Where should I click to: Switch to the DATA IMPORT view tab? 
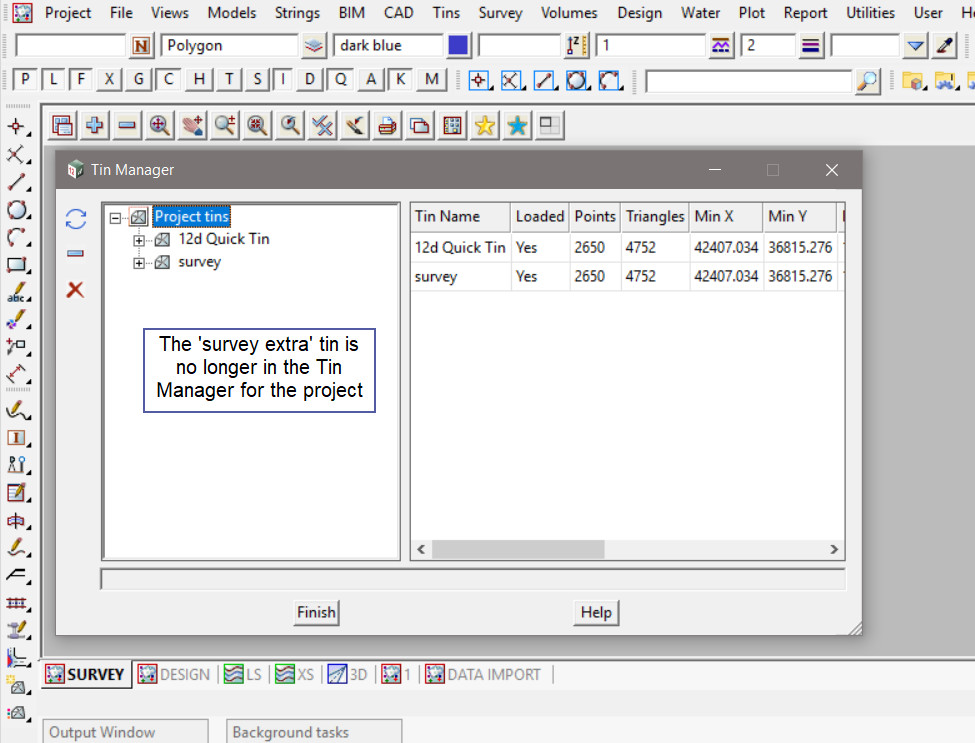[x=483, y=675]
